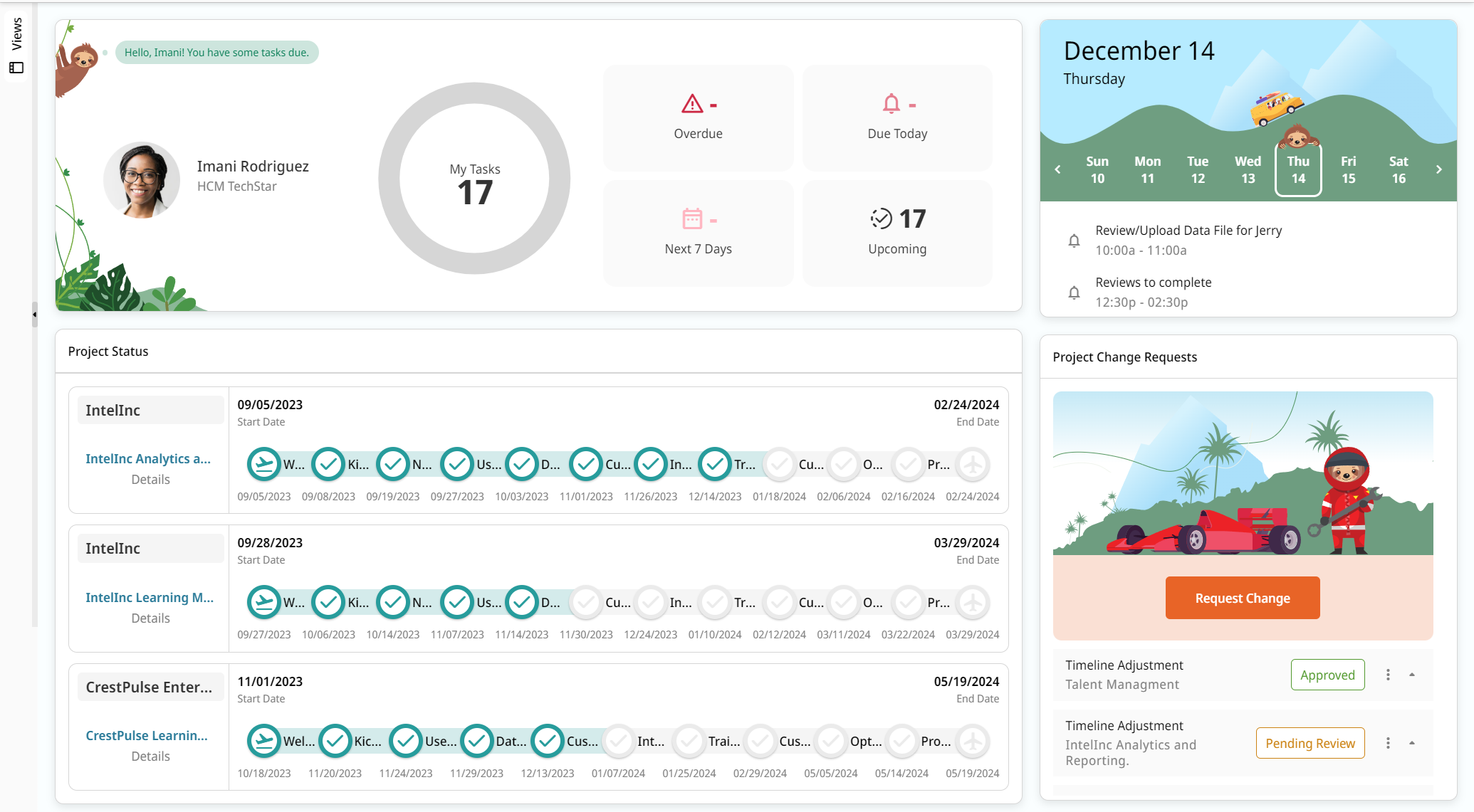This screenshot has width=1474, height=812.
Task: Open three-dot menu for Pending Review request
Action: (x=1387, y=743)
